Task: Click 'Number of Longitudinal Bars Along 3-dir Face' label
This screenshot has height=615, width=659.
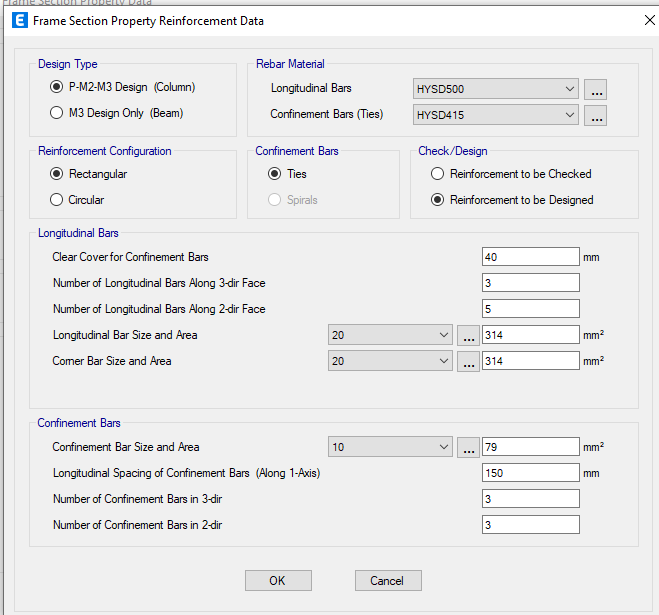Action: (x=159, y=283)
